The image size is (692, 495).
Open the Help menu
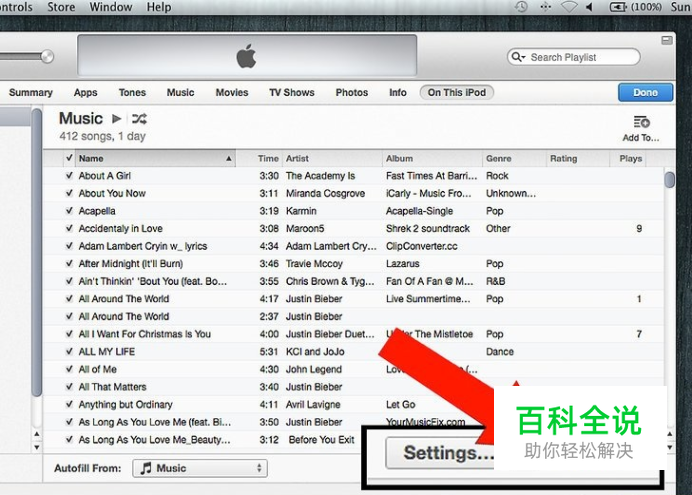point(159,7)
